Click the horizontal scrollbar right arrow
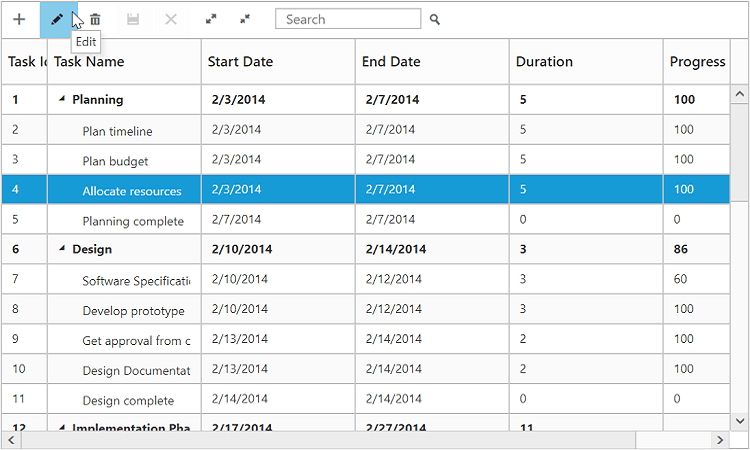 coord(719,440)
